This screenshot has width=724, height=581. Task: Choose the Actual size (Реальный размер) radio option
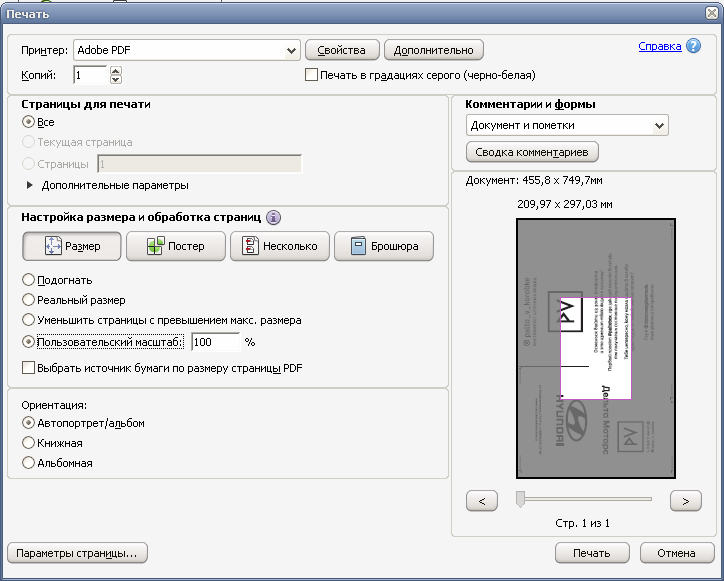(x=28, y=300)
